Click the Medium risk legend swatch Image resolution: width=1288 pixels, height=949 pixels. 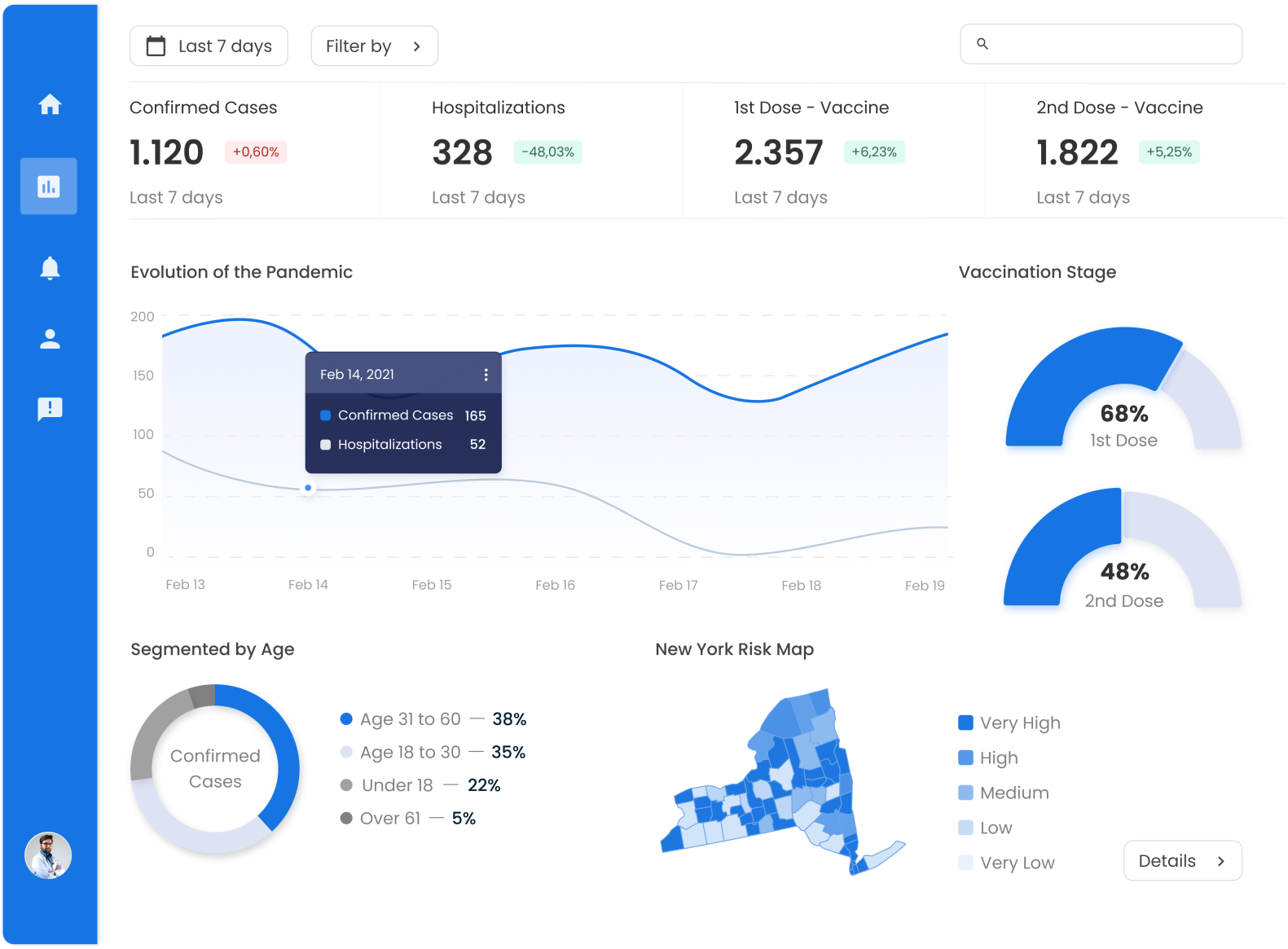coord(966,793)
